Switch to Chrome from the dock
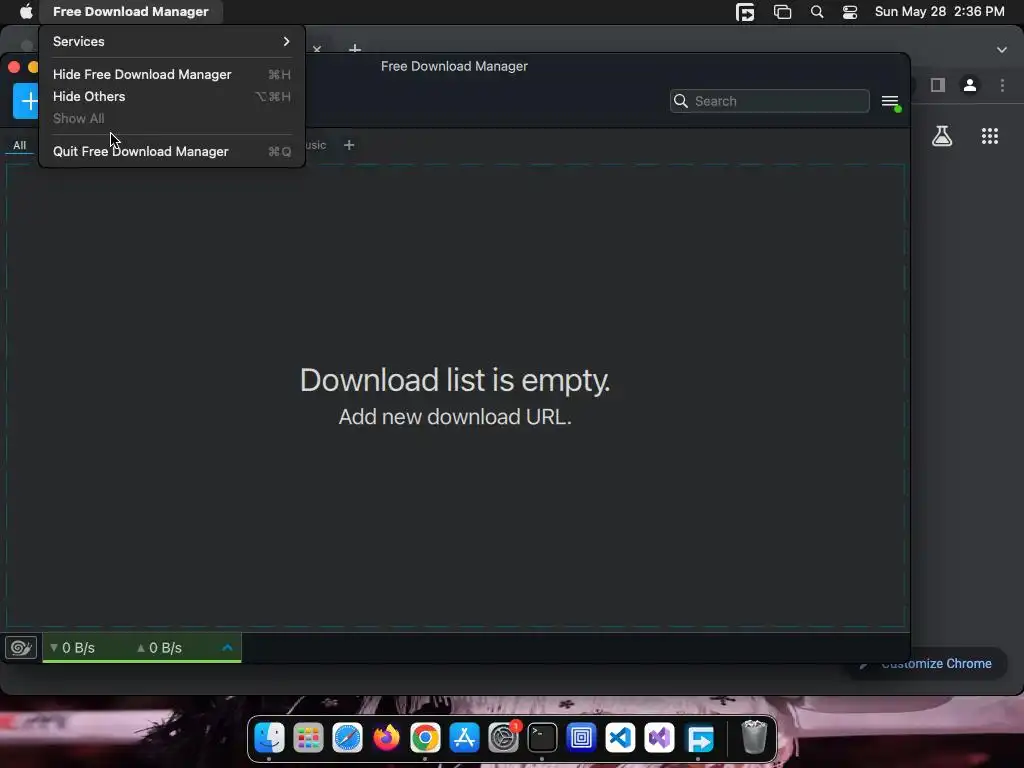The height and width of the screenshot is (768, 1024). (x=425, y=738)
